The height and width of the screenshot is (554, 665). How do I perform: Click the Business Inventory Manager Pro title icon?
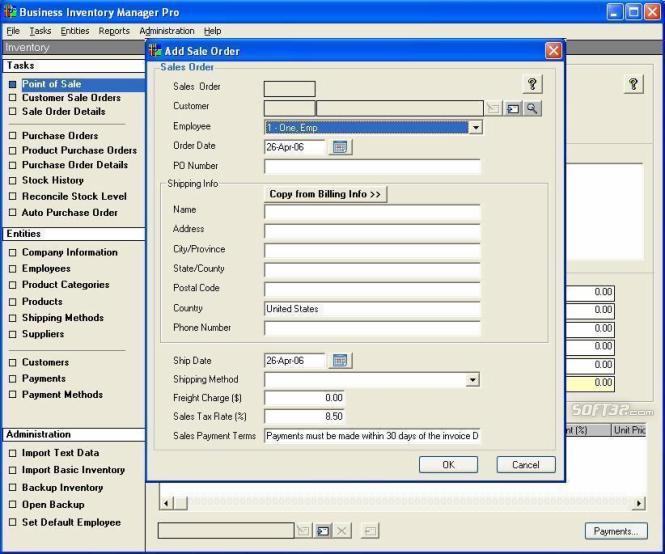10,11
